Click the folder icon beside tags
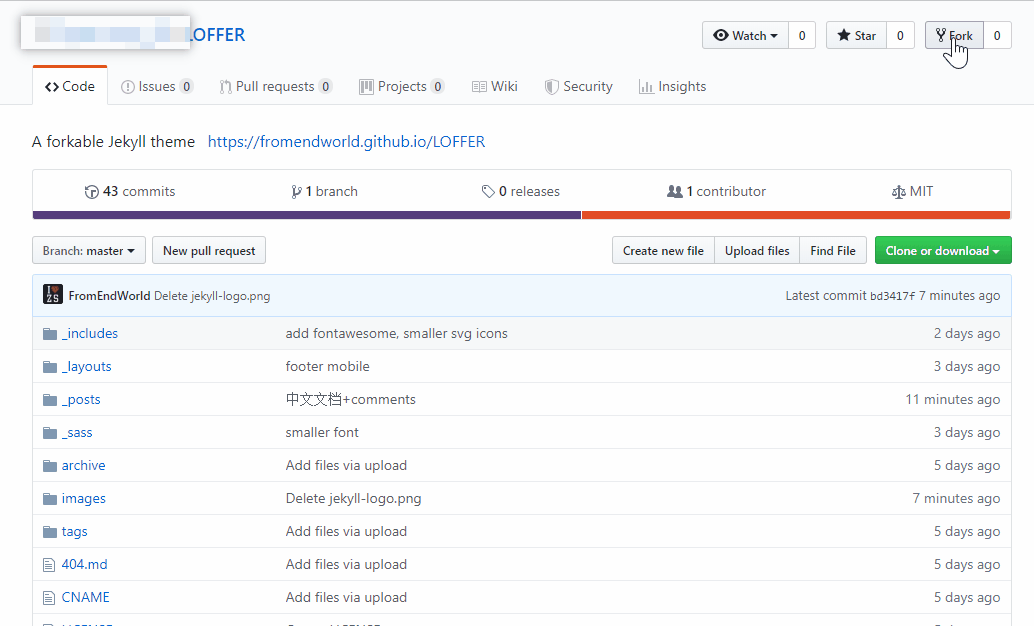Image resolution: width=1034 pixels, height=626 pixels. (x=49, y=532)
